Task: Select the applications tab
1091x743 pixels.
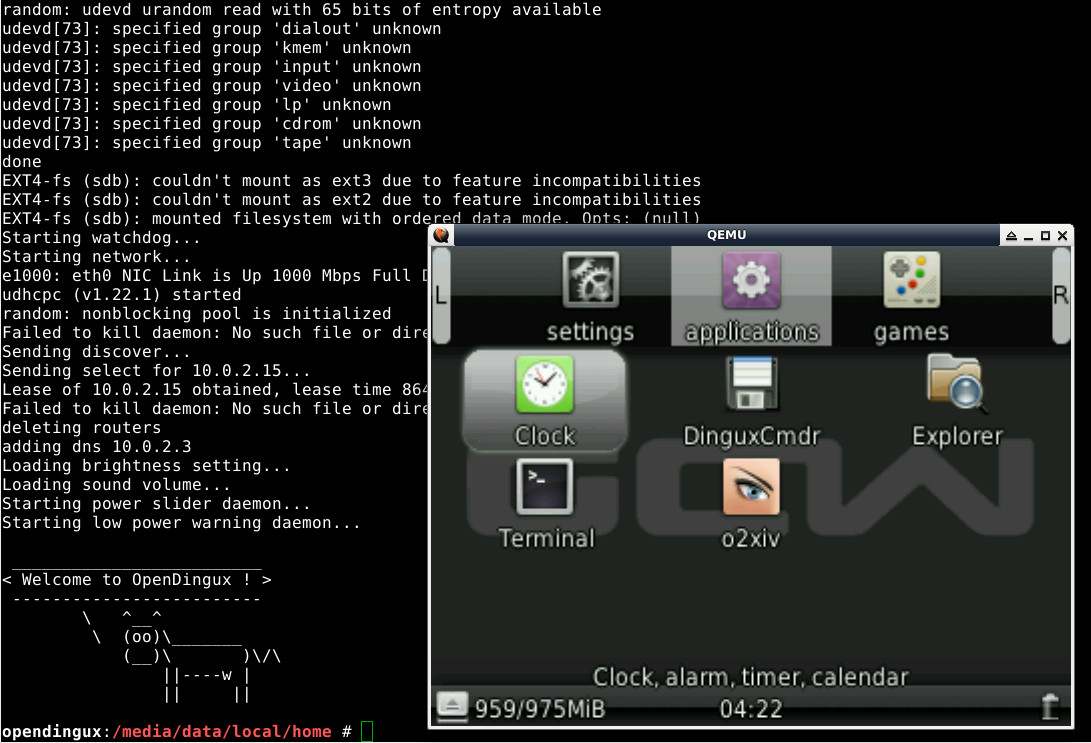Action: coord(751,297)
